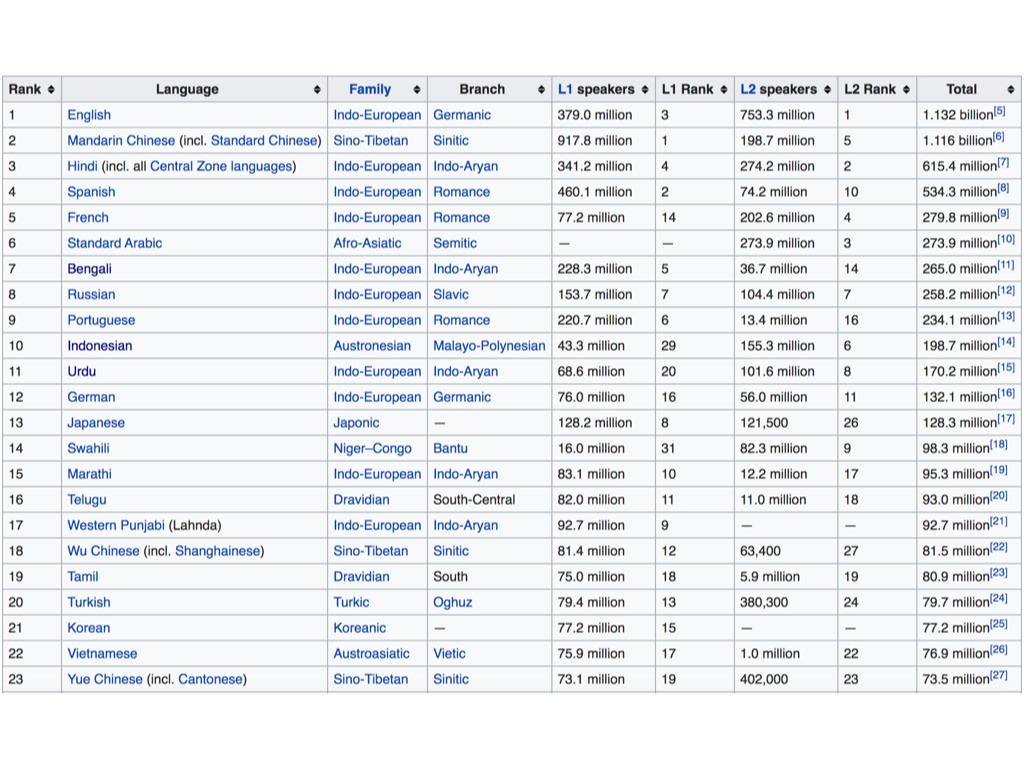Select the cell '753.3 million'
This screenshot has width=1024, height=768.
786,115
